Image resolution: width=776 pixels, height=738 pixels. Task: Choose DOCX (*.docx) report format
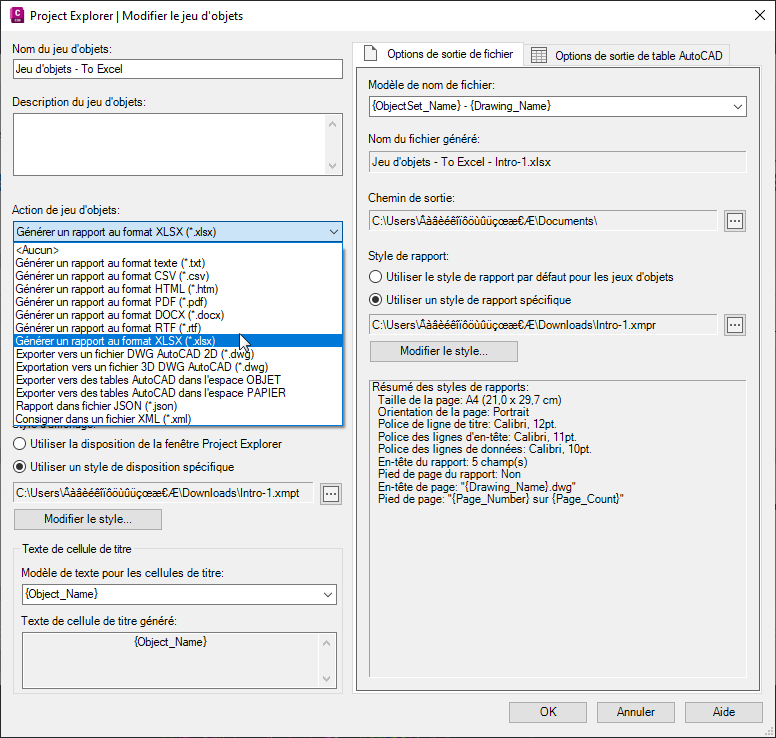pyautogui.click(x=178, y=315)
